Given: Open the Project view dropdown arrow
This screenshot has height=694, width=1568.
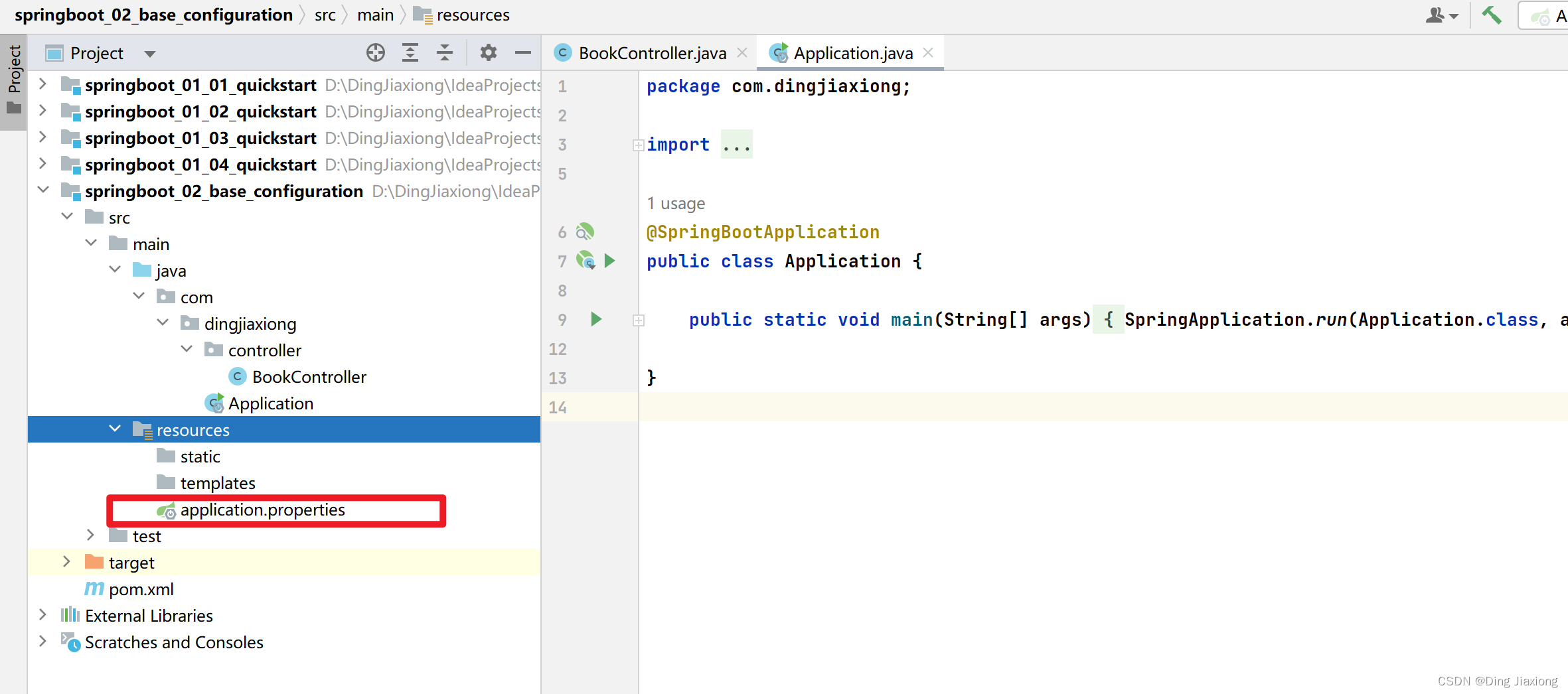Looking at the screenshot, I should (x=150, y=54).
